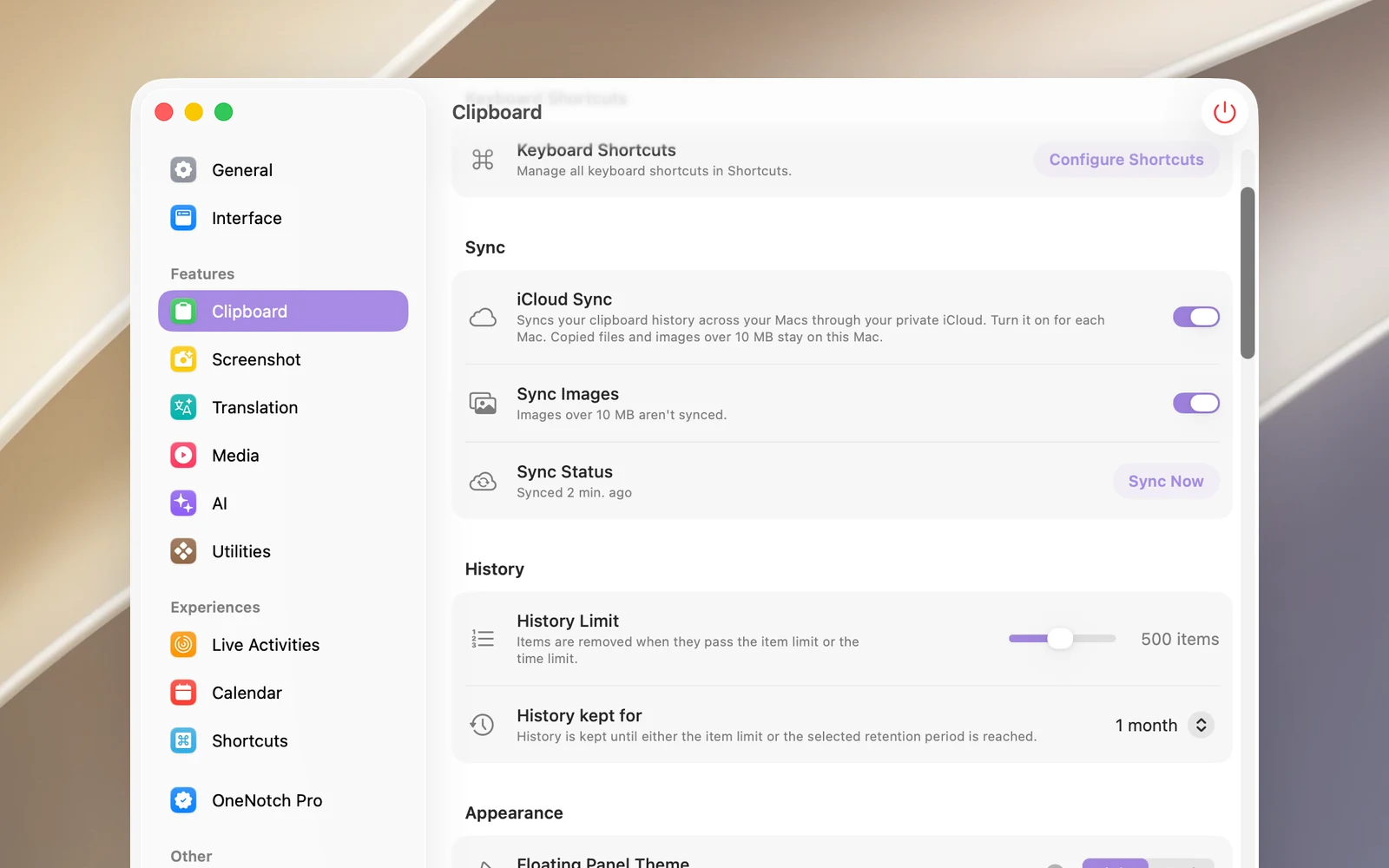The width and height of the screenshot is (1389, 868).
Task: Click the Sync Images picture icon
Action: [483, 403]
